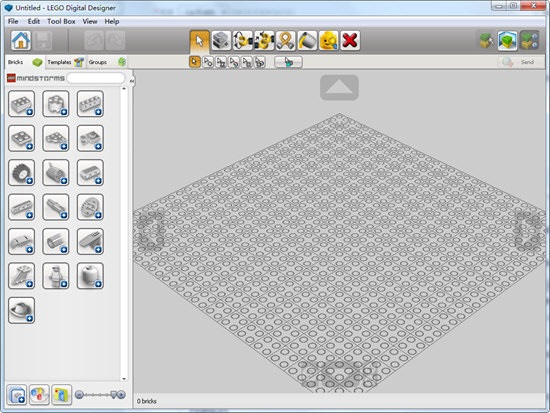Enable multiple selection sub-tool

click(x=208, y=62)
